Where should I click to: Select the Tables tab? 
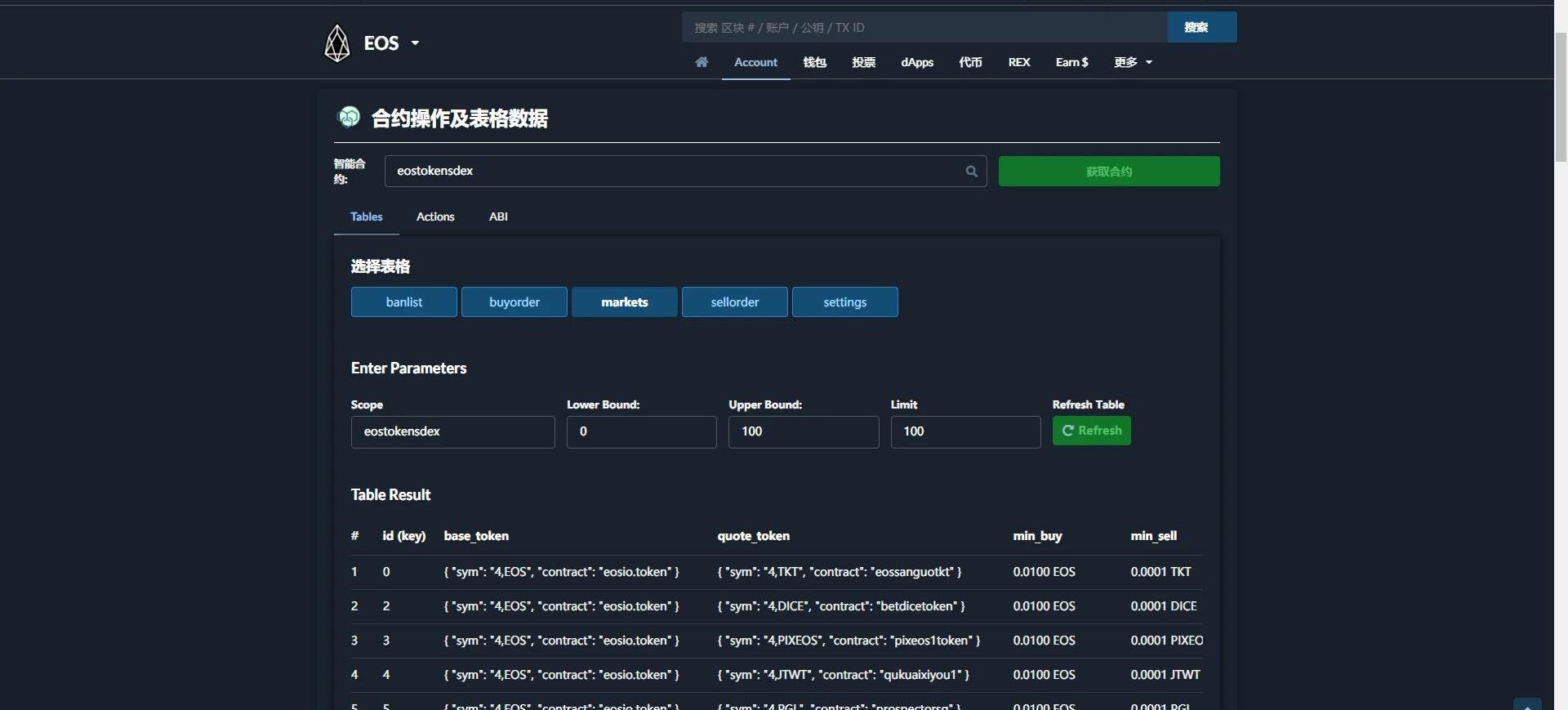[366, 217]
